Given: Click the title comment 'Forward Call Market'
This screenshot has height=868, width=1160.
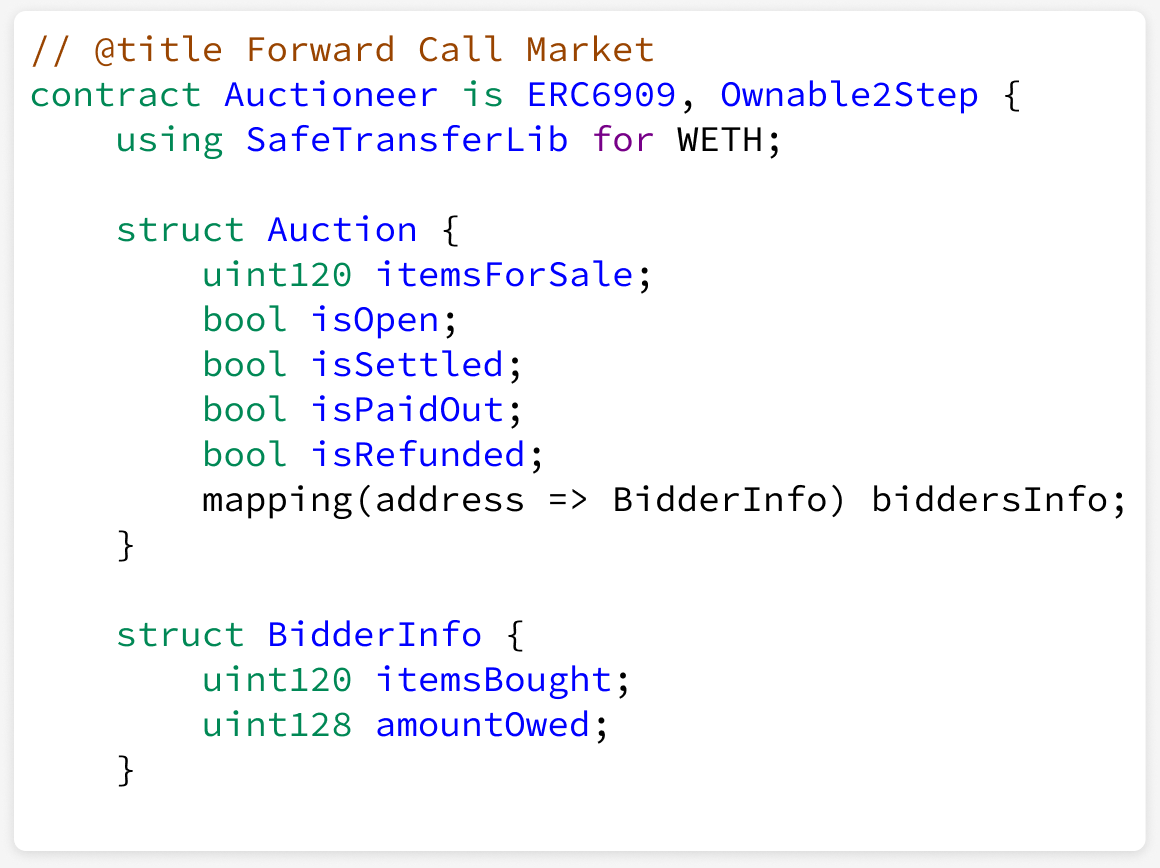Looking at the screenshot, I should tap(450, 50).
